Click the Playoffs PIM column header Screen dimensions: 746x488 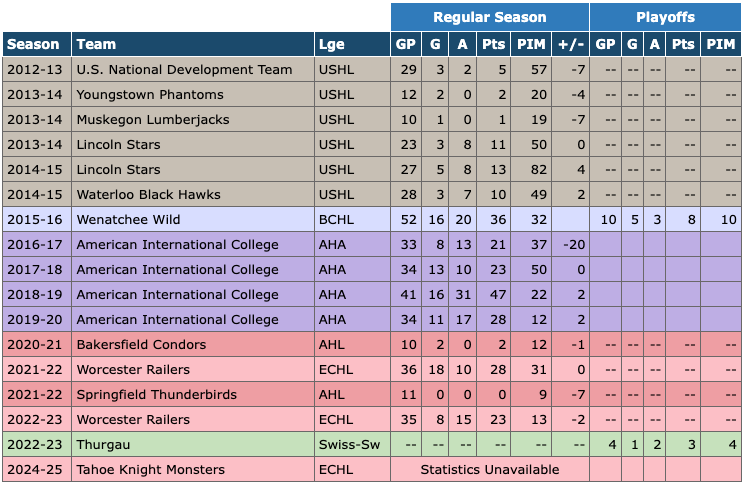(x=720, y=44)
